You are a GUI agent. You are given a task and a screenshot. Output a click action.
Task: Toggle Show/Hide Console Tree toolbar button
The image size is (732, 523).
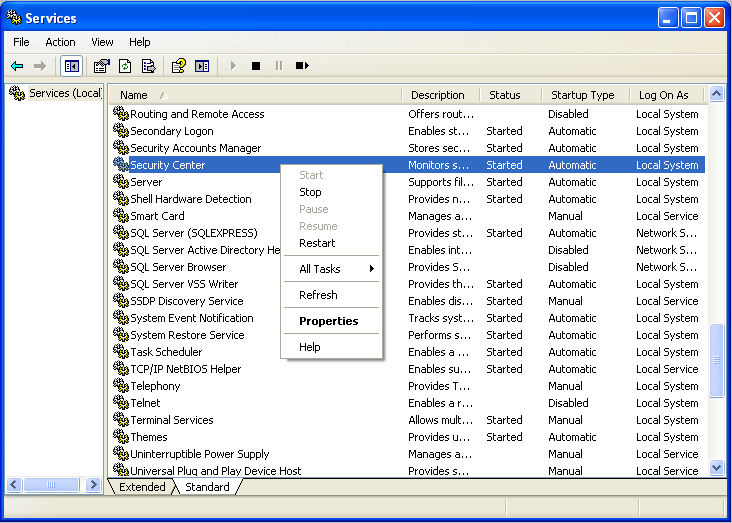click(71, 66)
